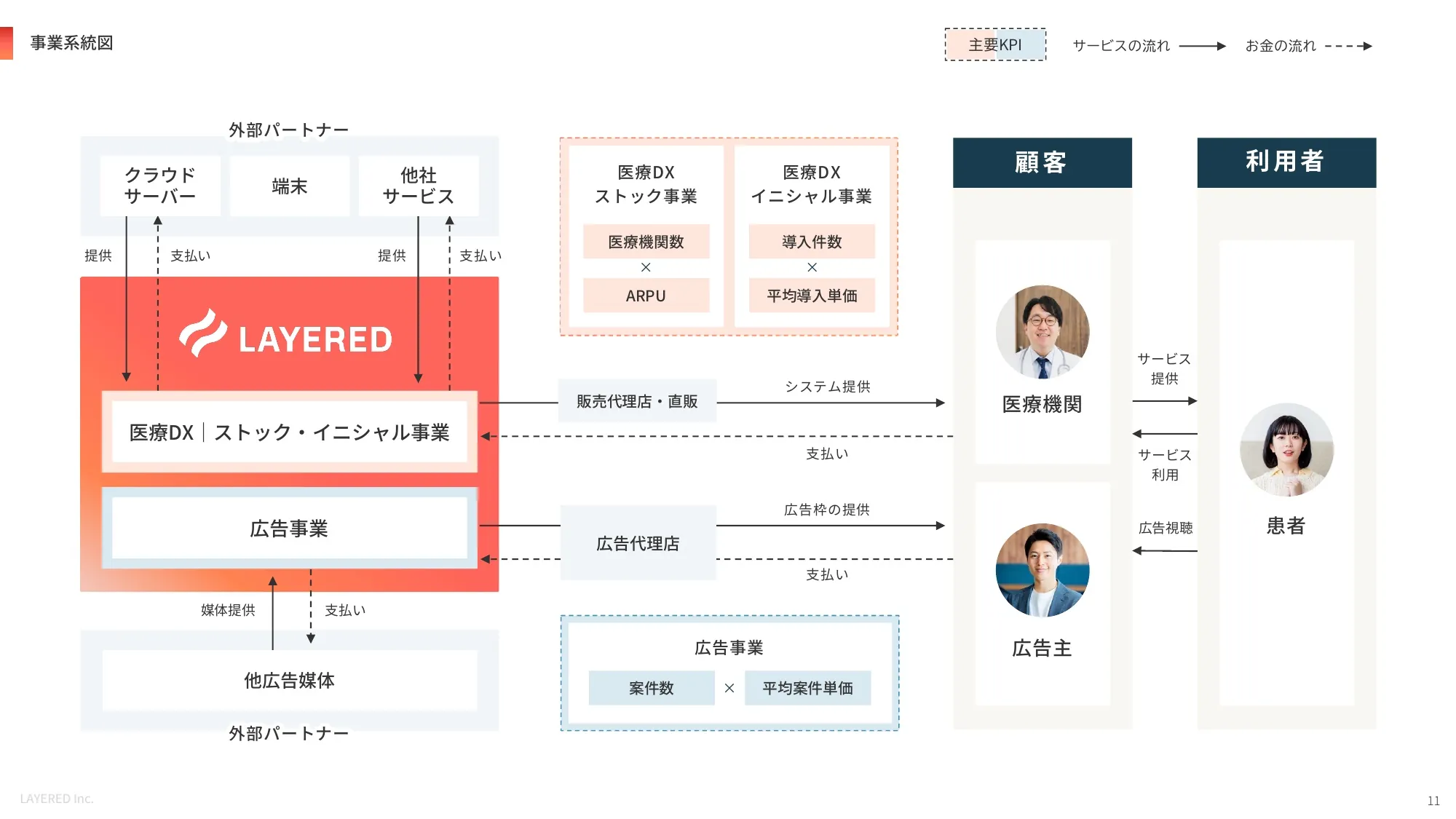Select the 広告代理店 box
Viewport: 1456px width, 819px height.
coord(638,543)
